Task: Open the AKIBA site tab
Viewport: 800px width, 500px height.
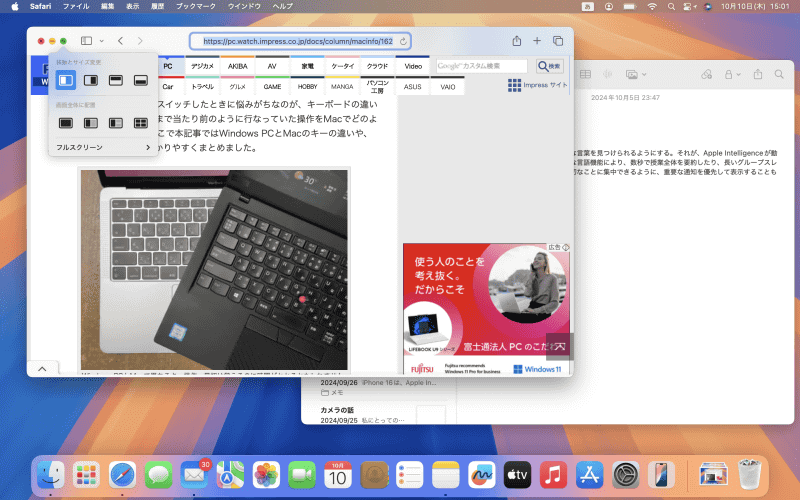Action: pos(237,66)
